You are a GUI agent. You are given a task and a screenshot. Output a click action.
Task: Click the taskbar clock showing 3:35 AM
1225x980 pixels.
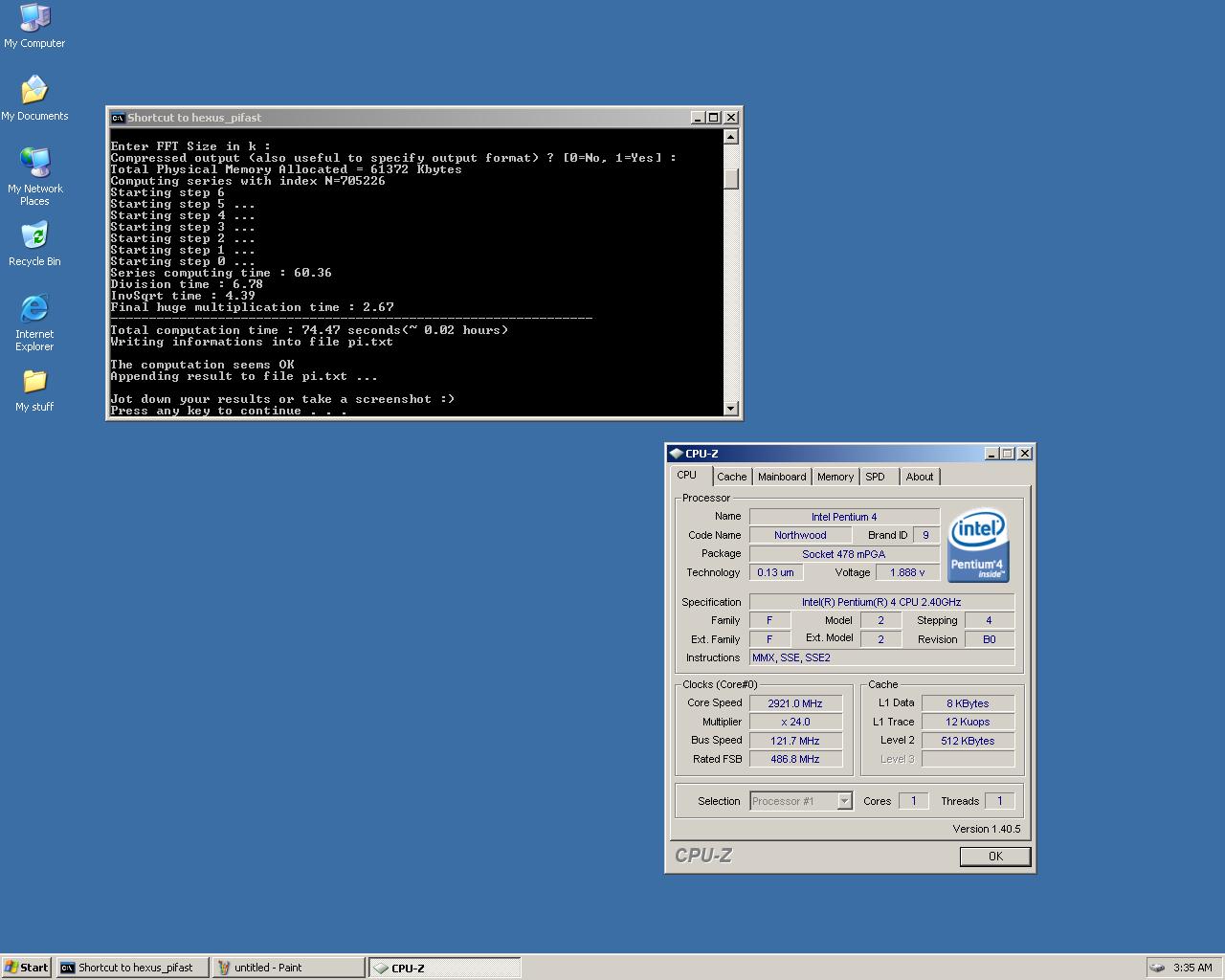pos(1192,968)
